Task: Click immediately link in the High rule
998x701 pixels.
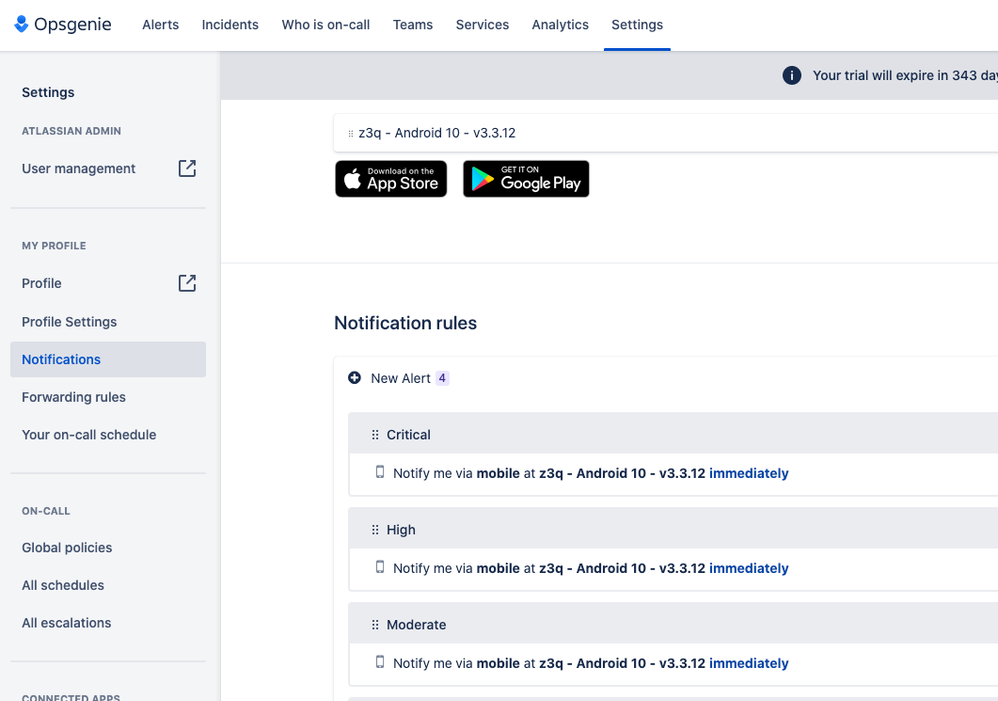Action: click(x=748, y=568)
